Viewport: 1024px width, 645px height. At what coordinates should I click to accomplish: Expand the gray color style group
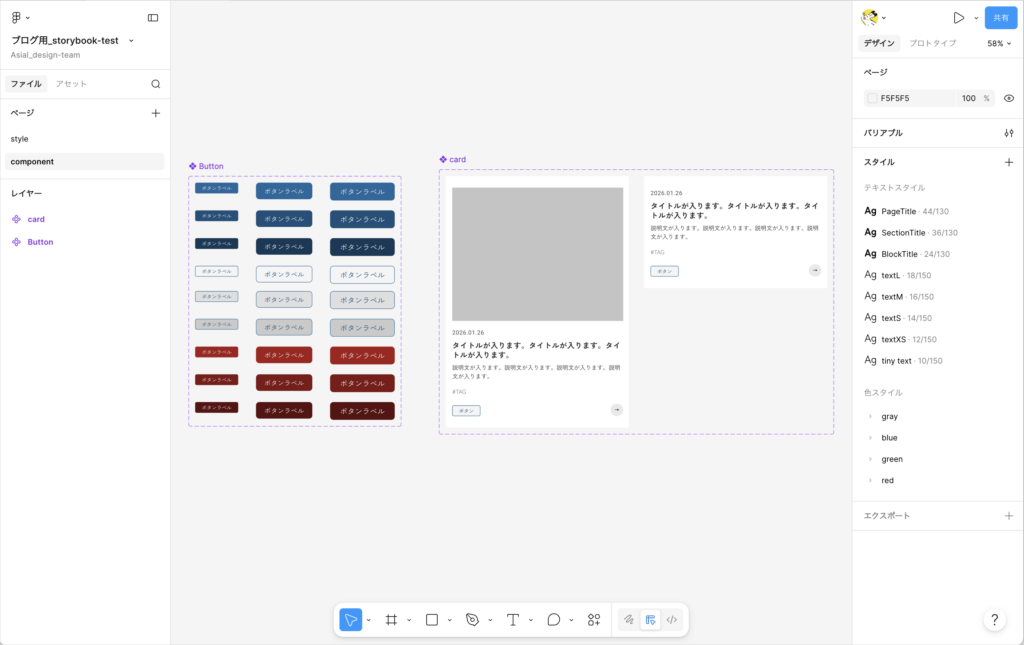click(x=871, y=417)
